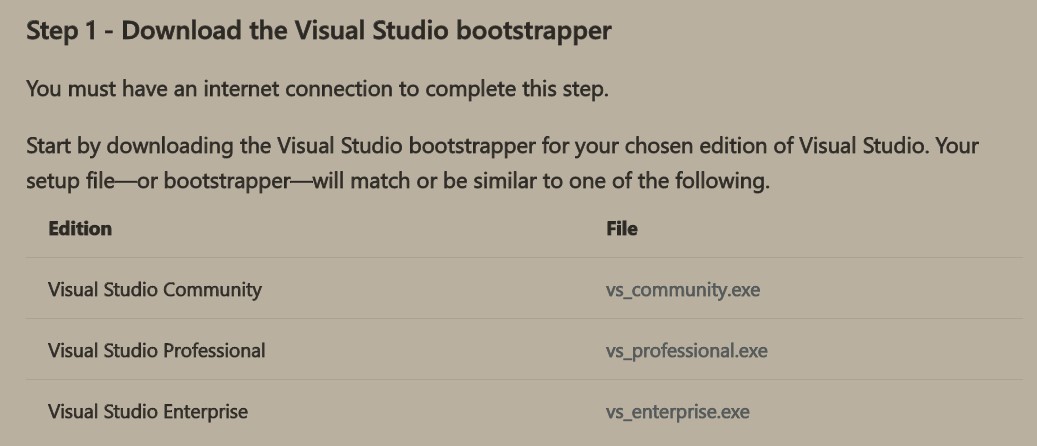This screenshot has height=446, width=1037.
Task: Select the Visual Studio Professional cell
Action: 157,351
